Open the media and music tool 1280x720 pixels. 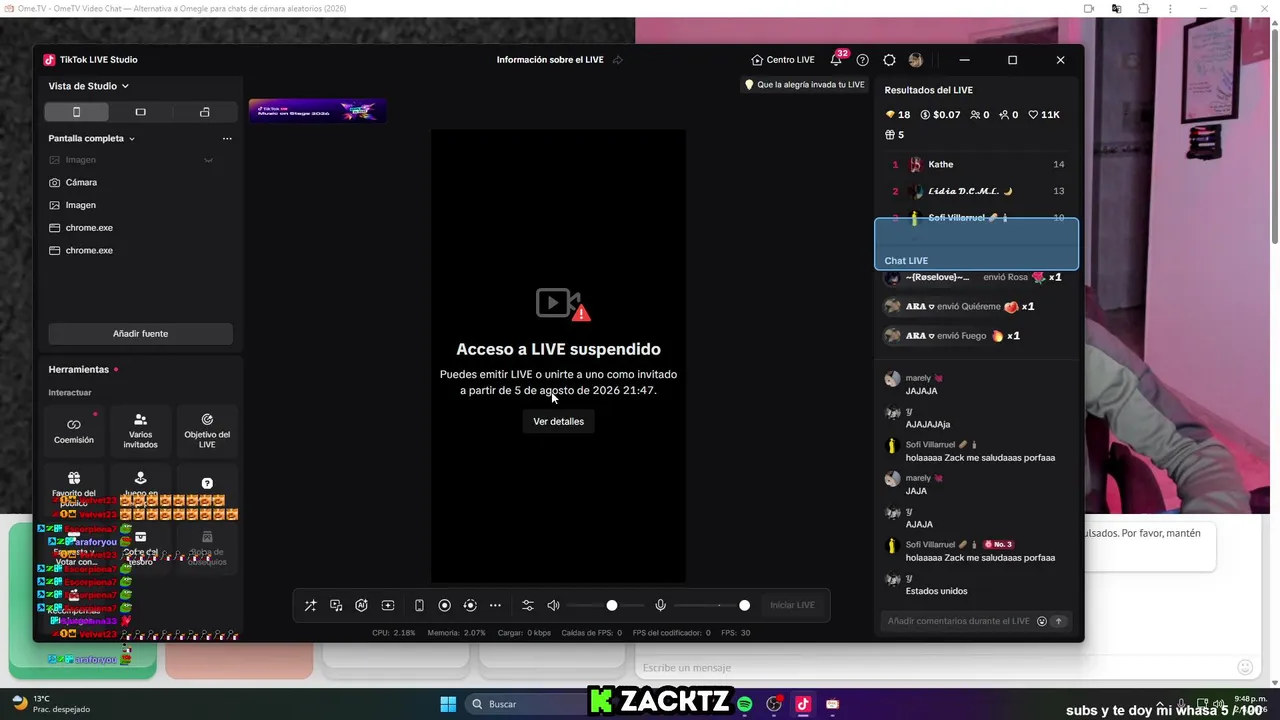click(336, 605)
